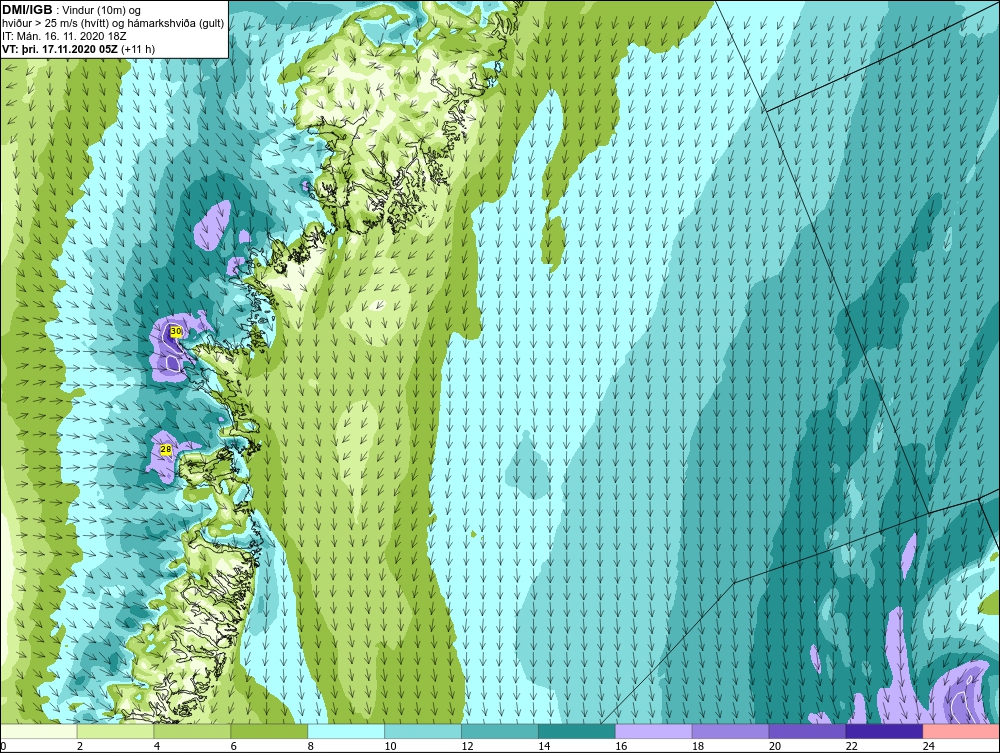
Task: Click the 'IT: Mán. 16. 11. 2020 18Z' line
Action: 64,36
